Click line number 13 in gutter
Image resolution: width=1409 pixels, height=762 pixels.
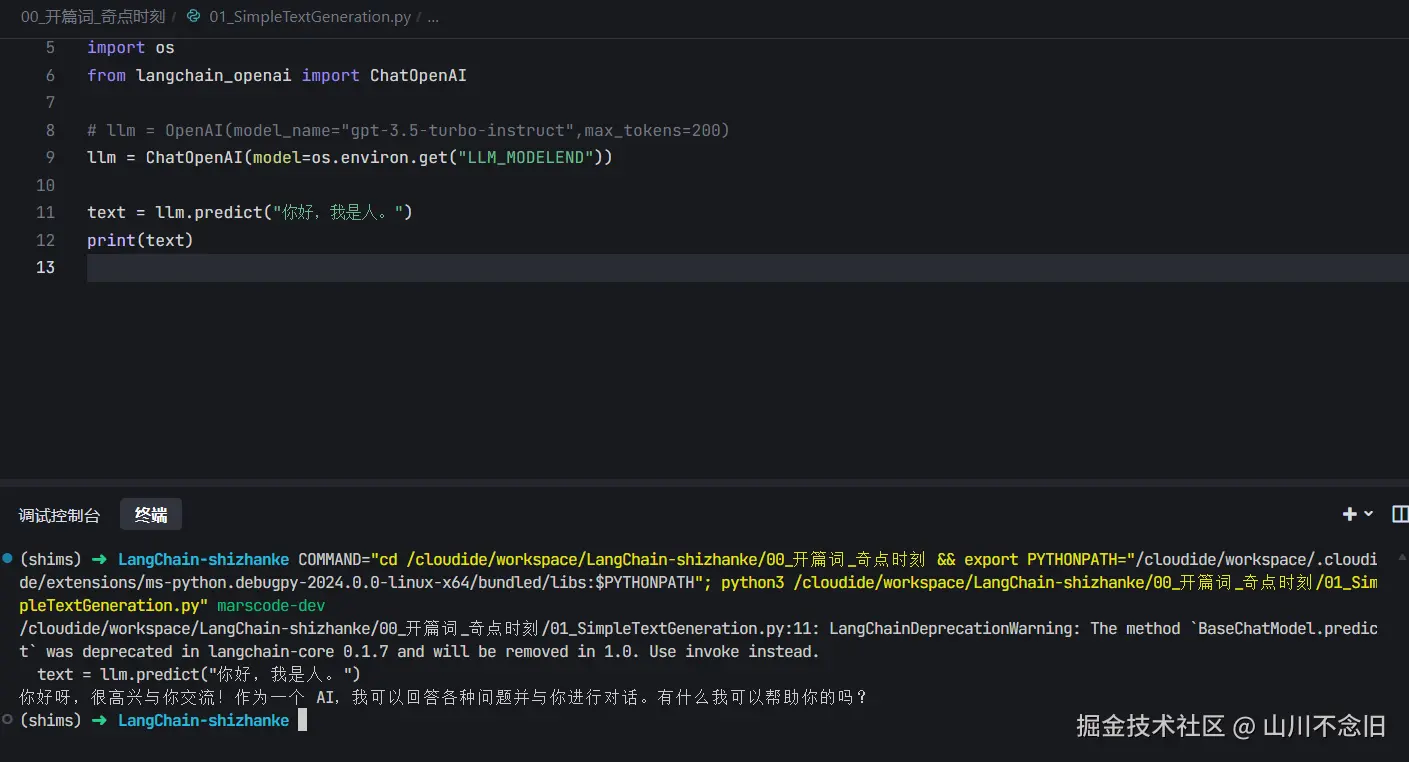click(45, 268)
